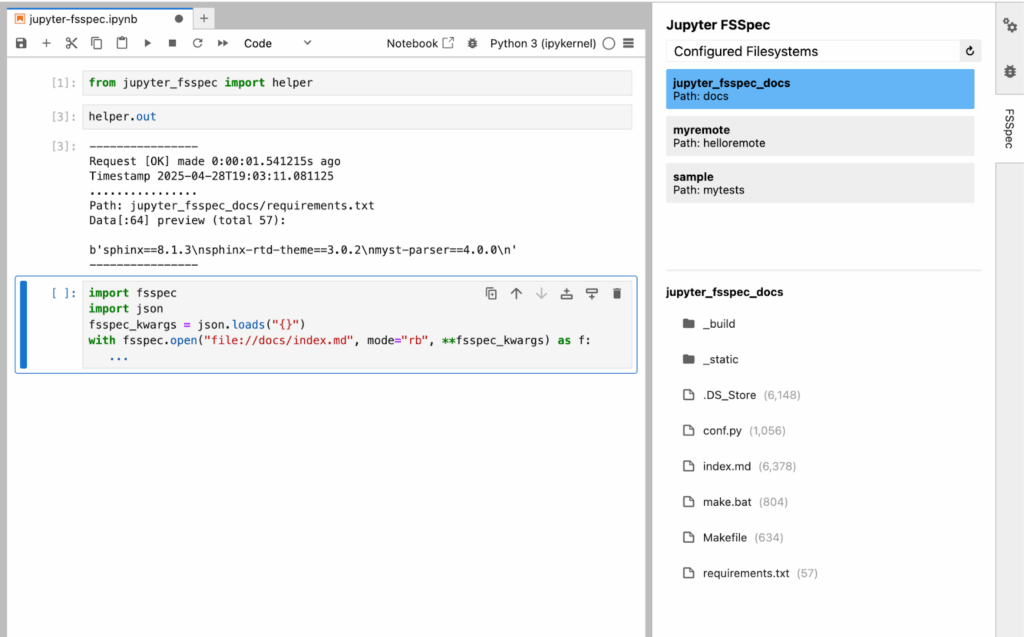Select sample filesystem entry
Viewport: 1024px width, 637px height.
click(x=820, y=183)
